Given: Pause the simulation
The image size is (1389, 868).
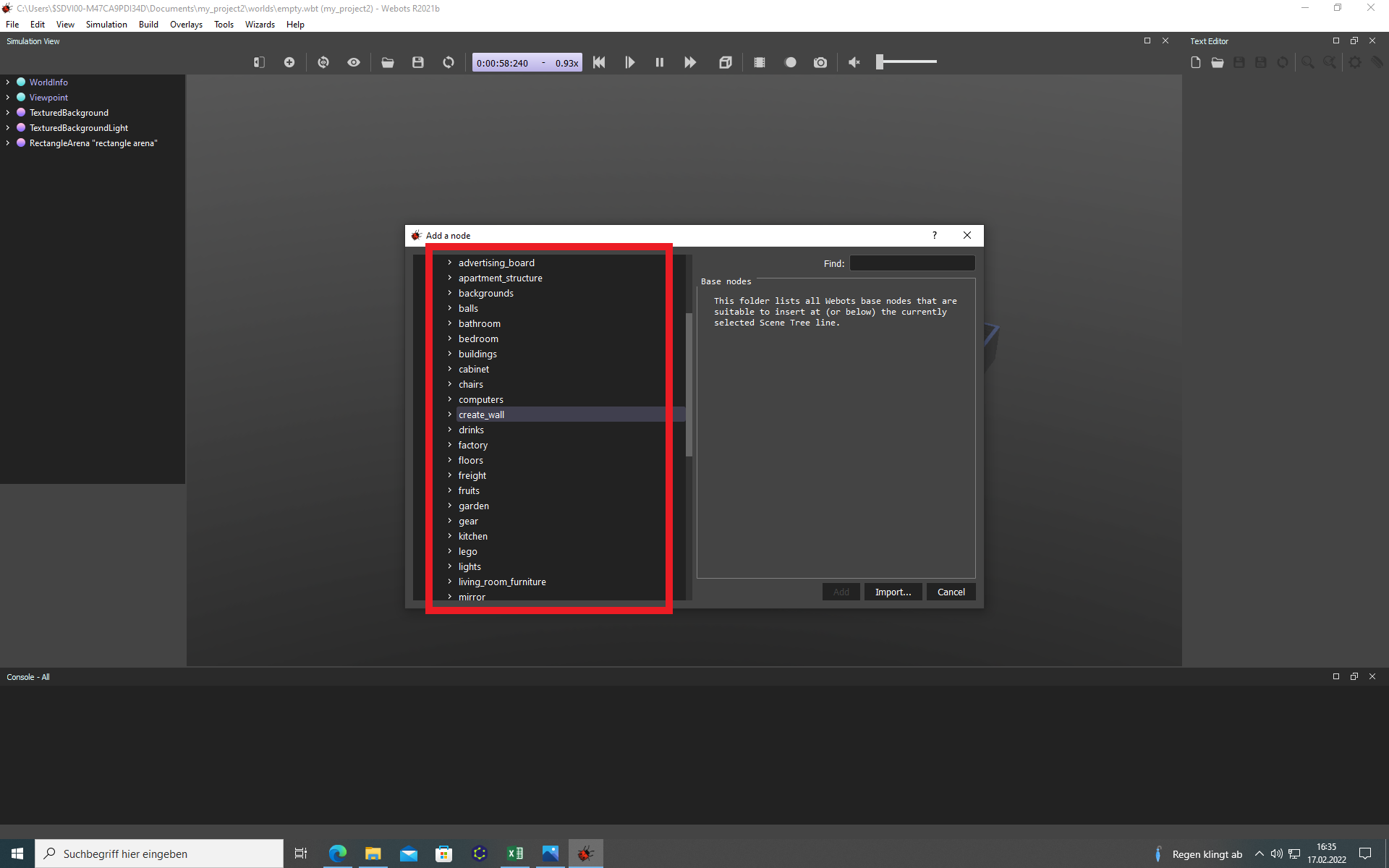Looking at the screenshot, I should pos(659,63).
